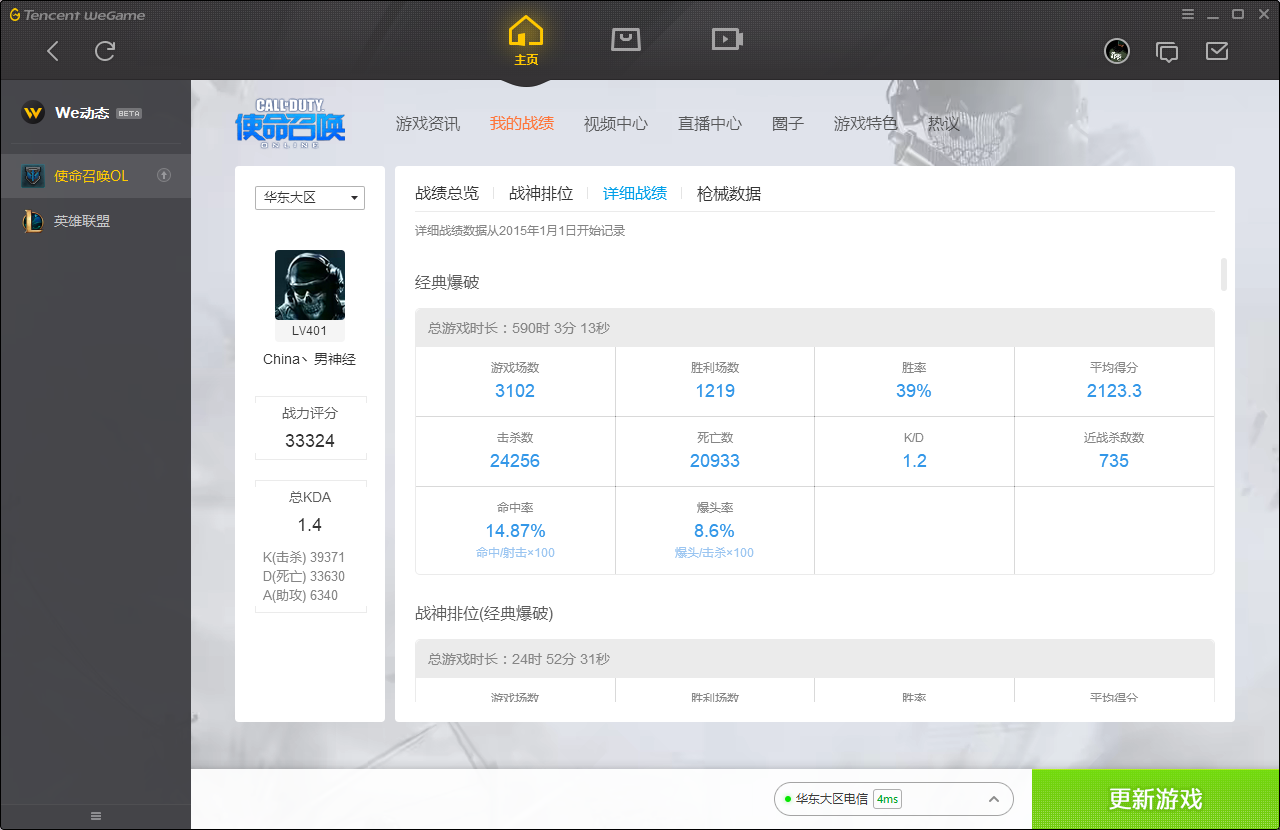Click the sidebar collapse lines icon at bottom

pyautogui.click(x=96, y=816)
